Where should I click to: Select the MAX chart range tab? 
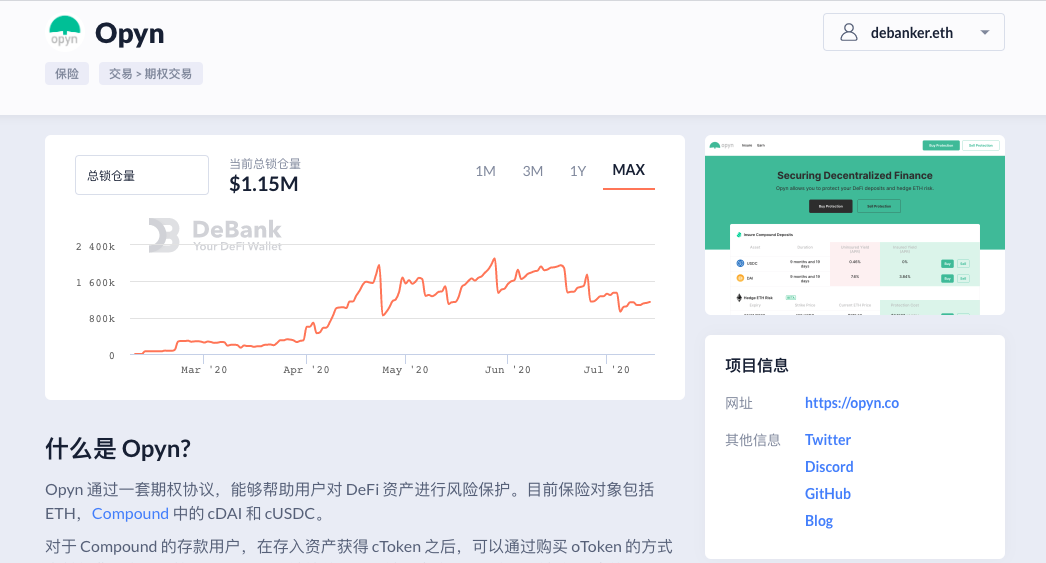click(x=628, y=170)
